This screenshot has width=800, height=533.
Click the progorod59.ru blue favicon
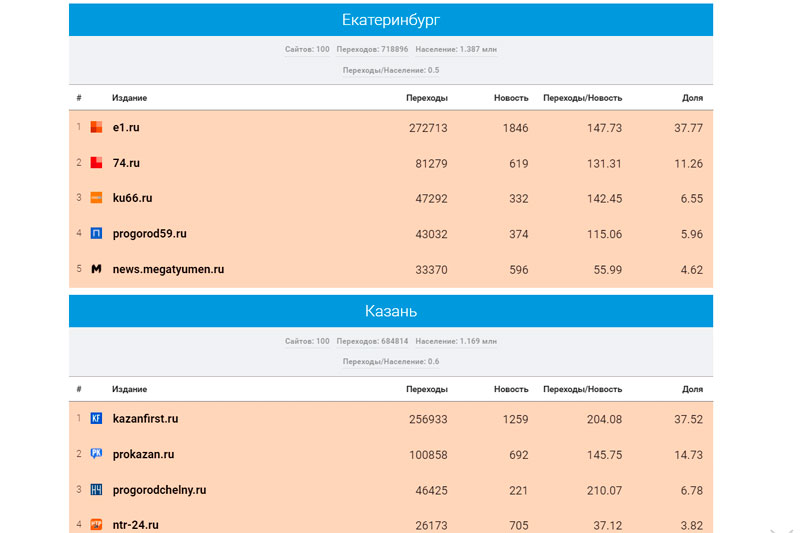(96, 234)
